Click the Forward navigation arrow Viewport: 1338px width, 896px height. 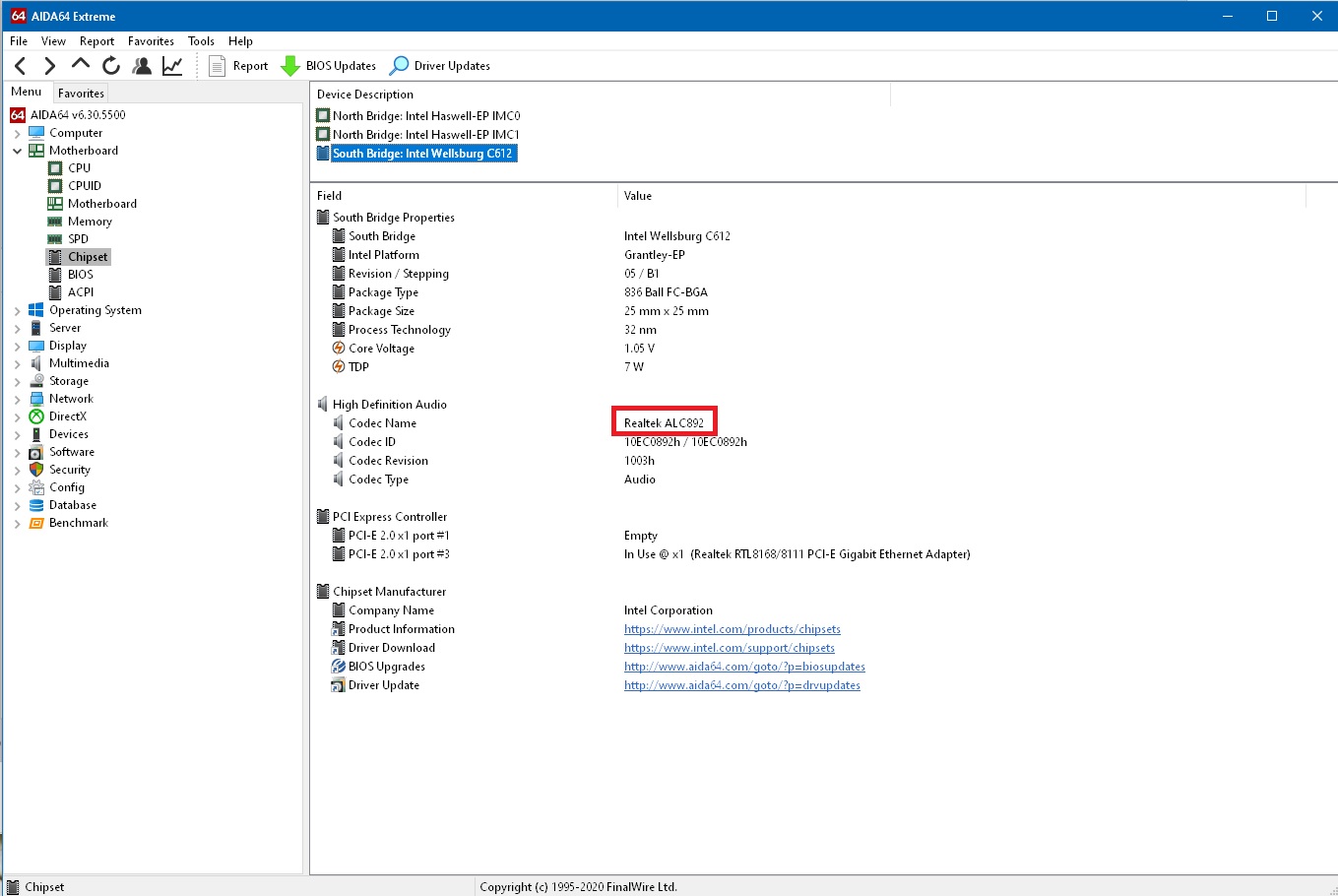tap(50, 66)
